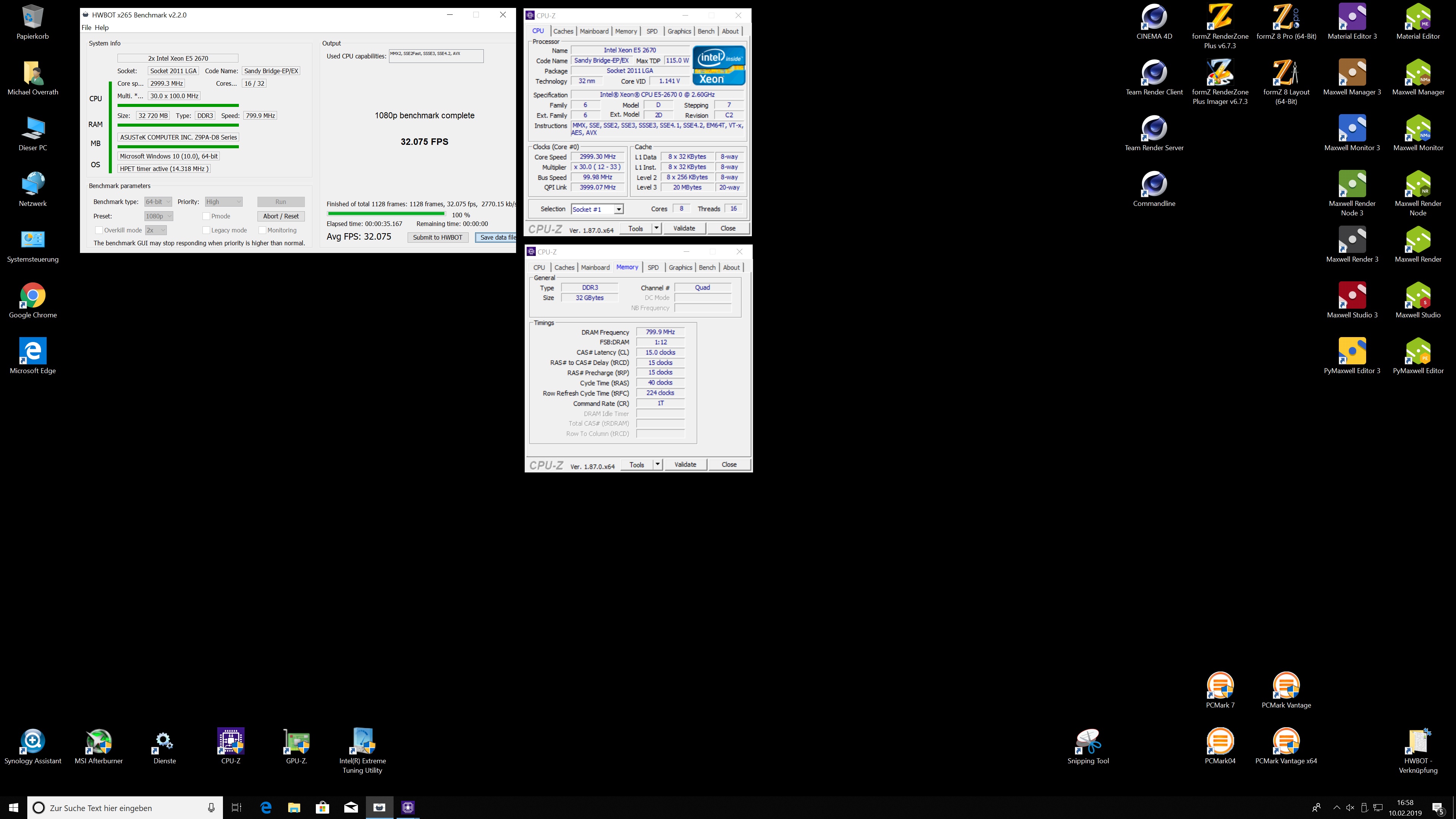1456x819 pixels.
Task: Open the Help menu in HWBOT
Action: click(102, 27)
